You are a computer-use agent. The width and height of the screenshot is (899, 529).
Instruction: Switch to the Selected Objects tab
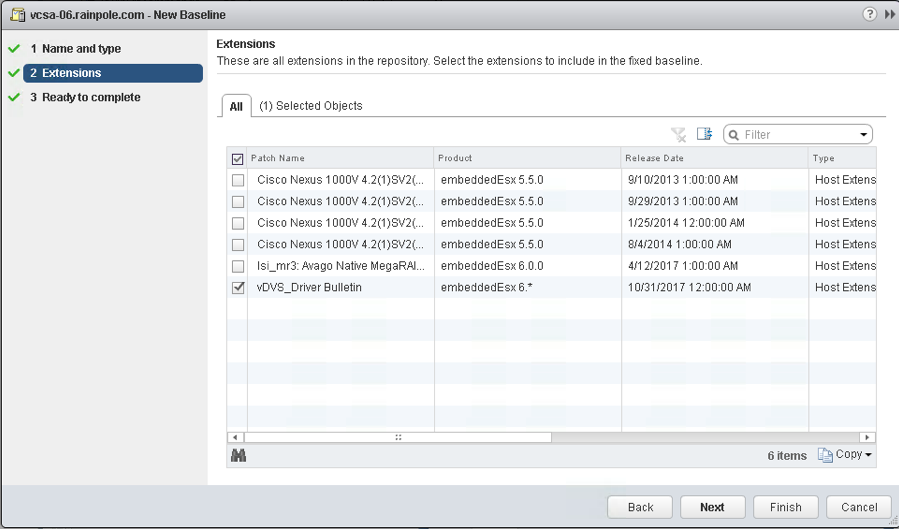(x=311, y=105)
